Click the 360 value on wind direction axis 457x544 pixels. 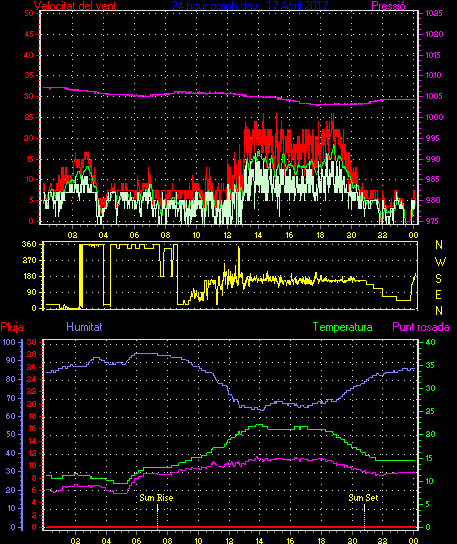29,244
